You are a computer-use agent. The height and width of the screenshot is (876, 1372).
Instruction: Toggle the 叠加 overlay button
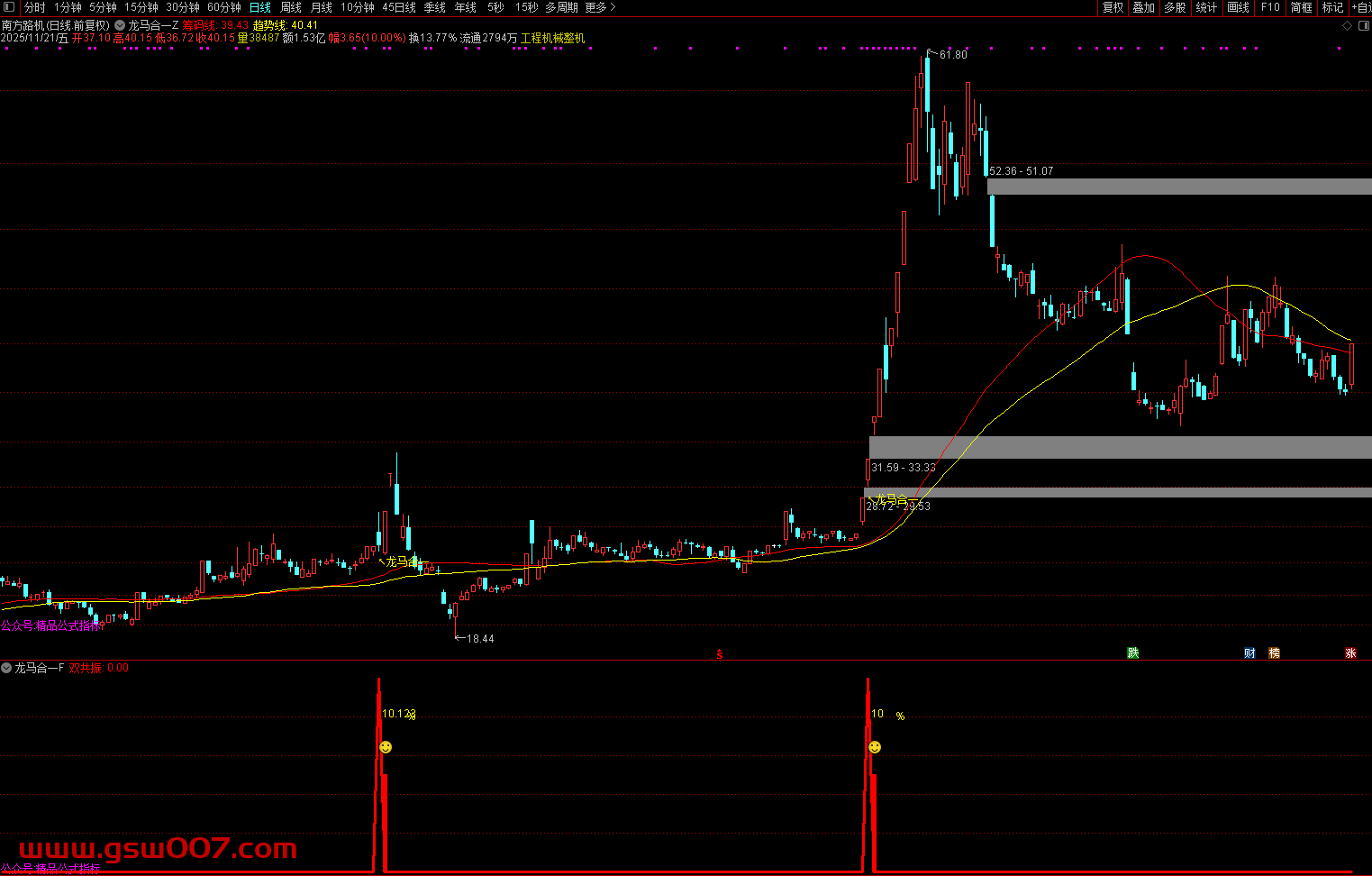(1144, 7)
